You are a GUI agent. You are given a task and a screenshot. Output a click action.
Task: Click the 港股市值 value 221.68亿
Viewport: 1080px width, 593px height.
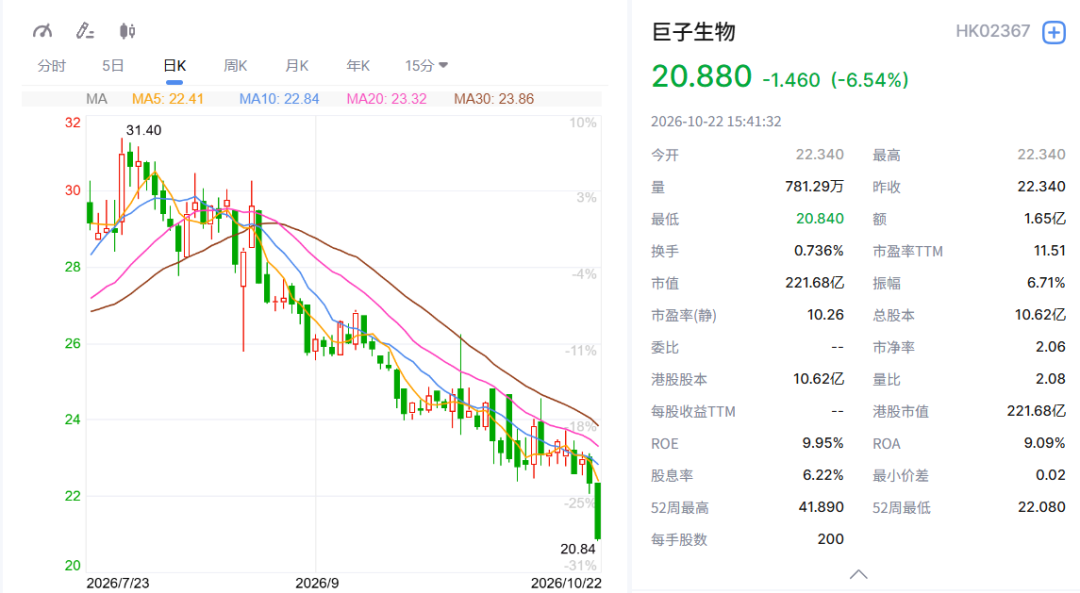click(1036, 411)
